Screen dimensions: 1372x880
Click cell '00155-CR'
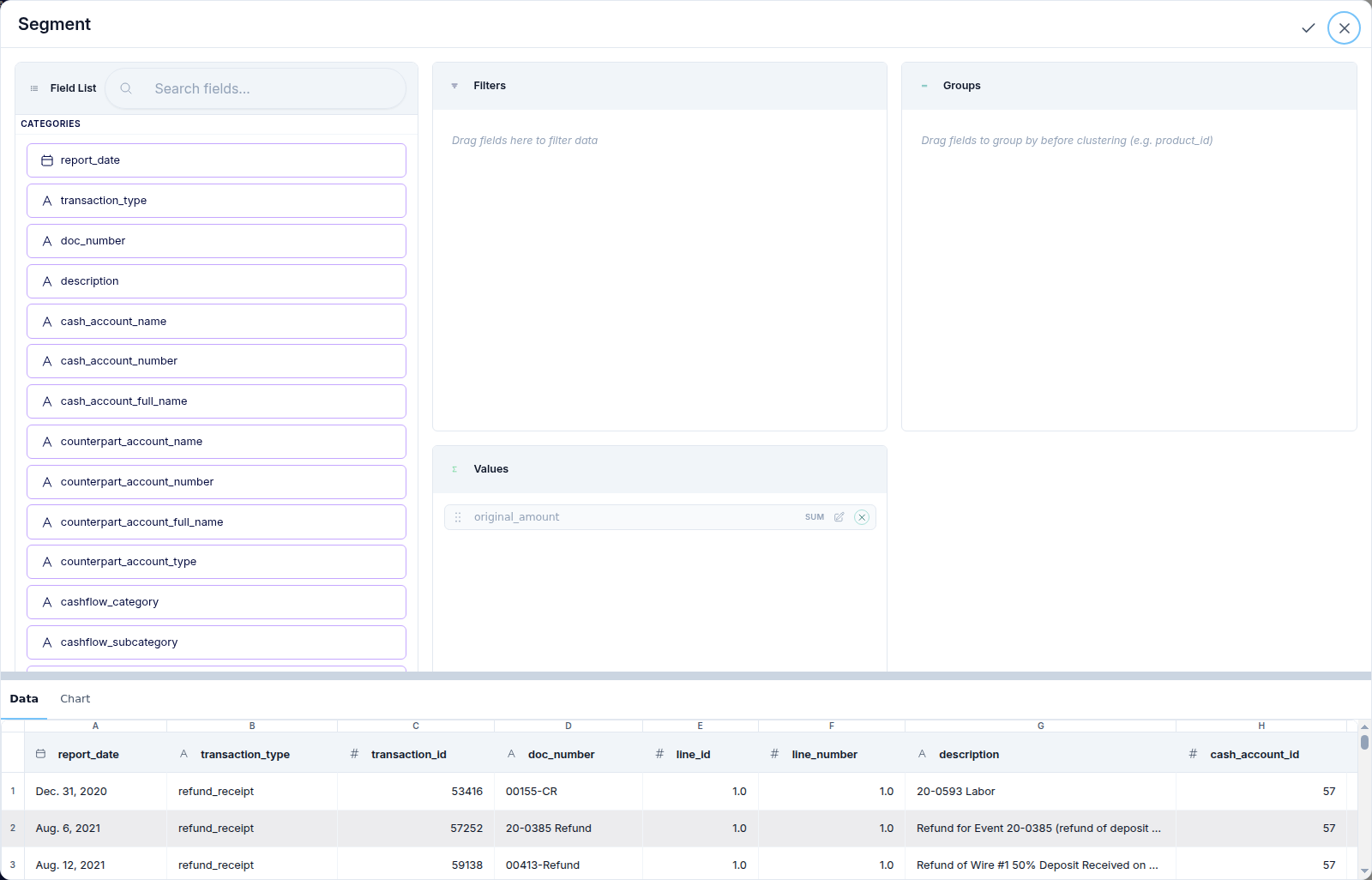(569, 792)
